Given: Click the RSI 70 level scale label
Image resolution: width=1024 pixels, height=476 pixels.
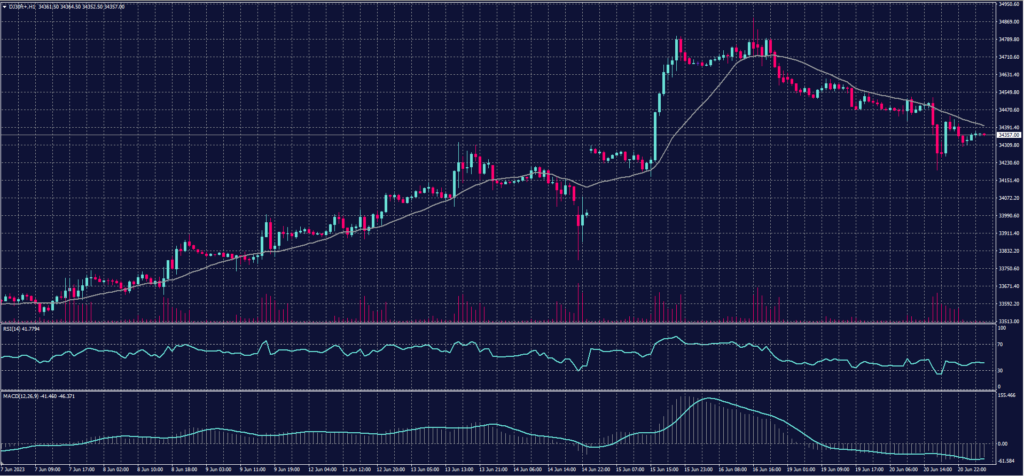Looking at the screenshot, I should pos(1000,344).
